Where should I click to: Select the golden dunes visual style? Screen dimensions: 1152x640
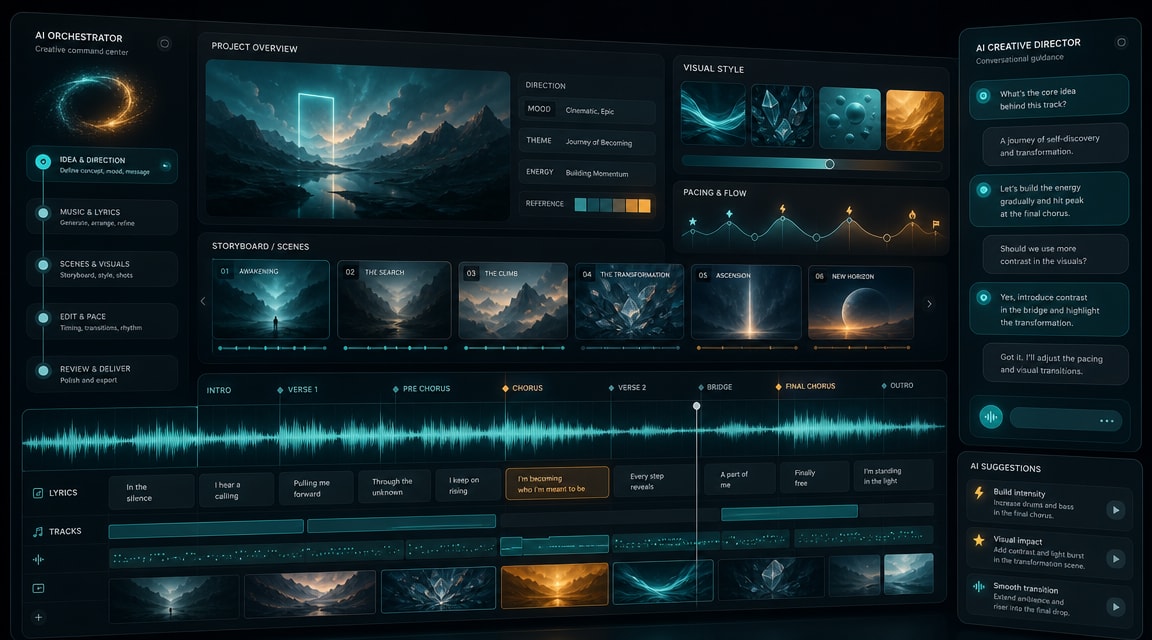coord(915,121)
